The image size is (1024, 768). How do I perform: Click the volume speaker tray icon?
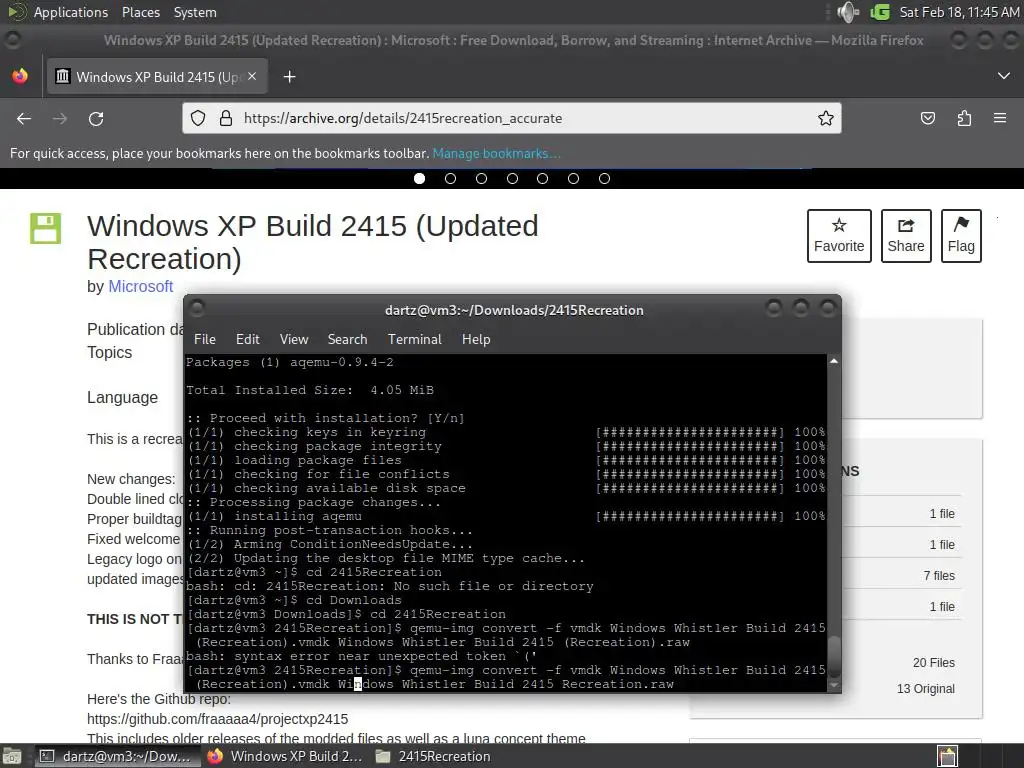click(848, 12)
